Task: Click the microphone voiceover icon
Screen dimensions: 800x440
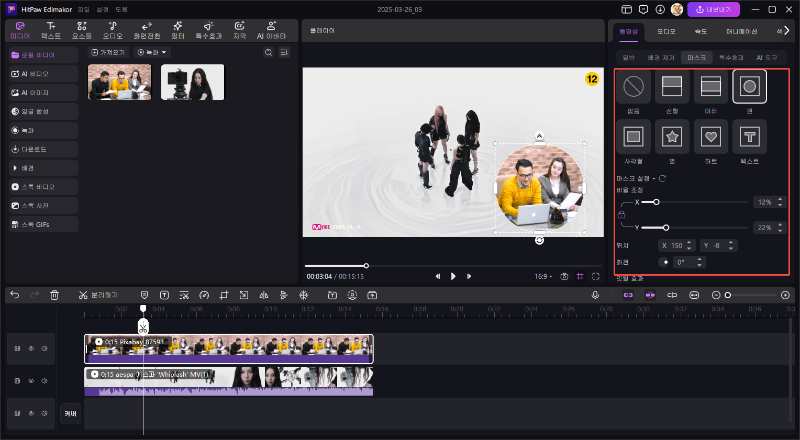Action: click(595, 295)
